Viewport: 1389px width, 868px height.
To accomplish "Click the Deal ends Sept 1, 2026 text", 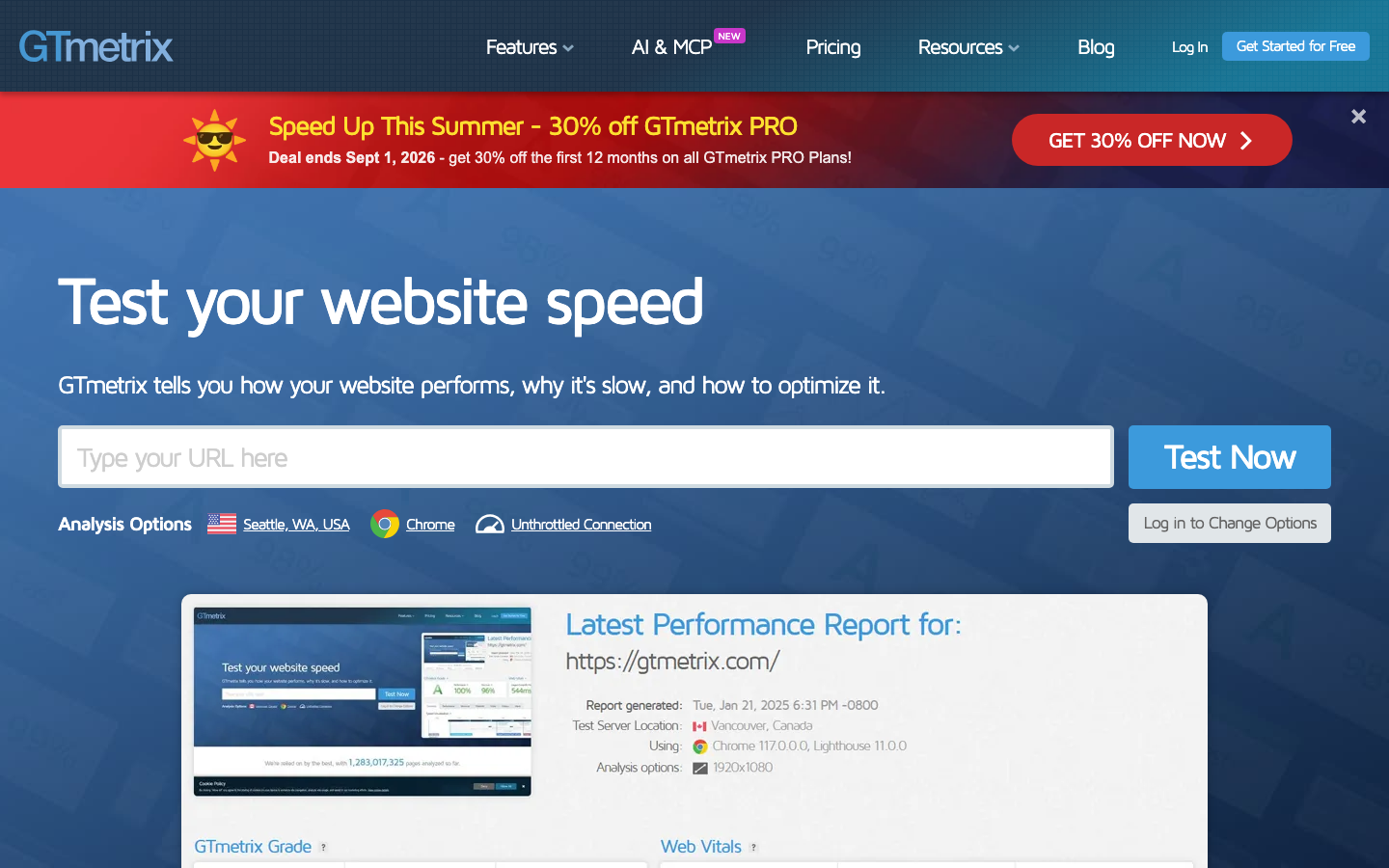I will point(352,158).
